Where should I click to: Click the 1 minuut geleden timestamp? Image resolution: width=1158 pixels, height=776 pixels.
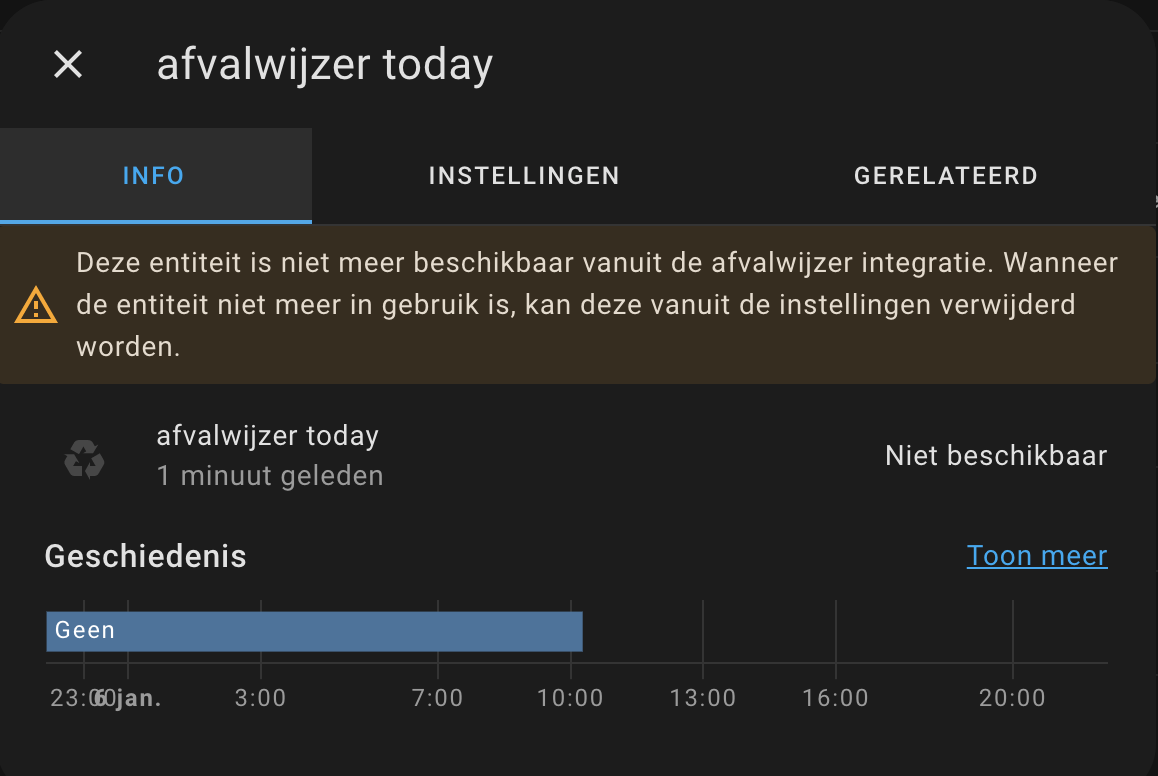[270, 476]
